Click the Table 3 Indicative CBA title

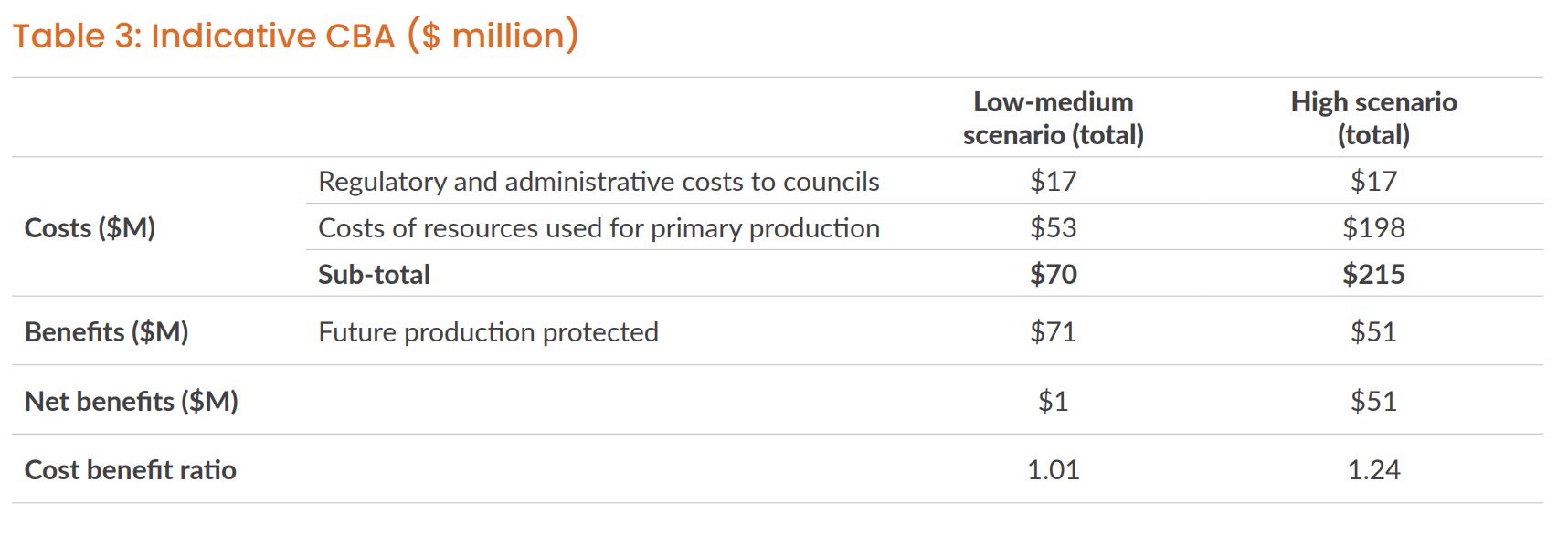pos(295,37)
